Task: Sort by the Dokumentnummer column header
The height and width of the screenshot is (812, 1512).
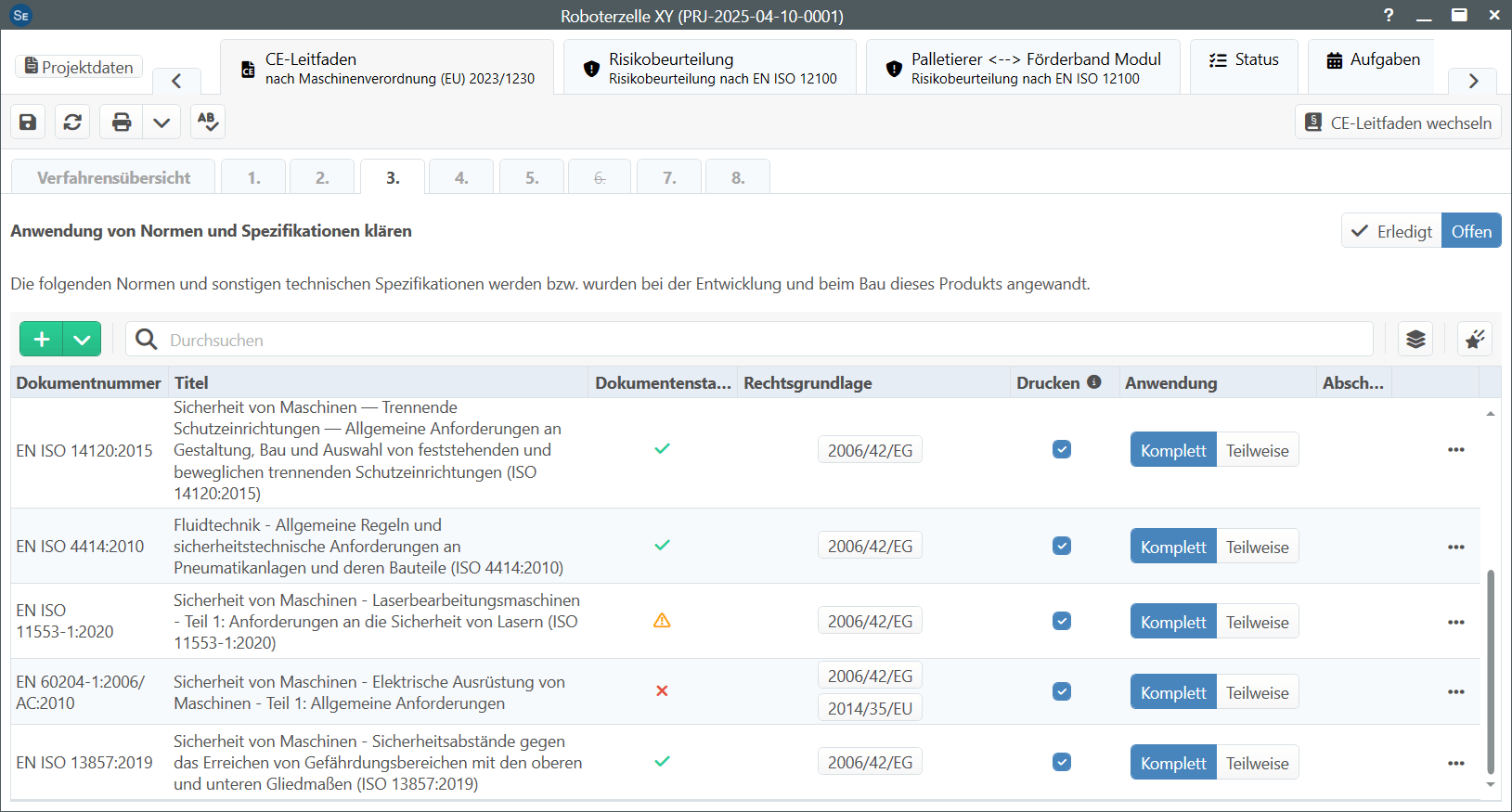Action: 88,382
